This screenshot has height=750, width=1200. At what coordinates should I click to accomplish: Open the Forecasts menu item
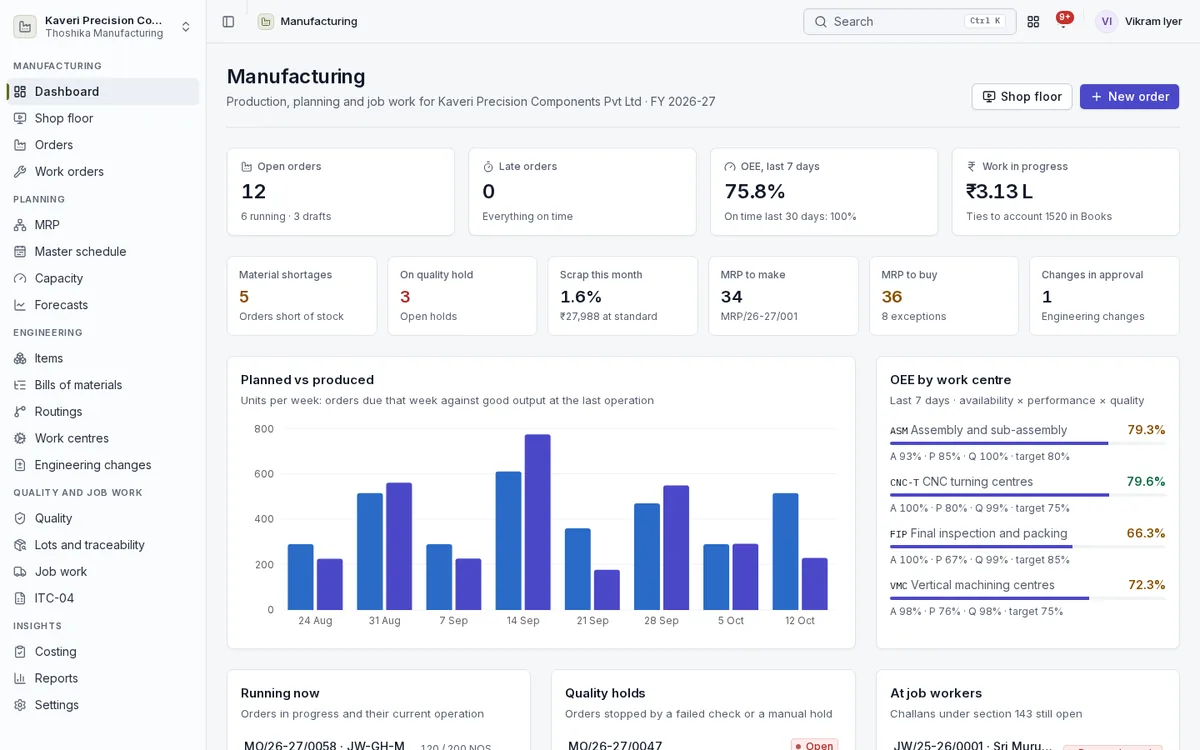[x=103, y=305]
